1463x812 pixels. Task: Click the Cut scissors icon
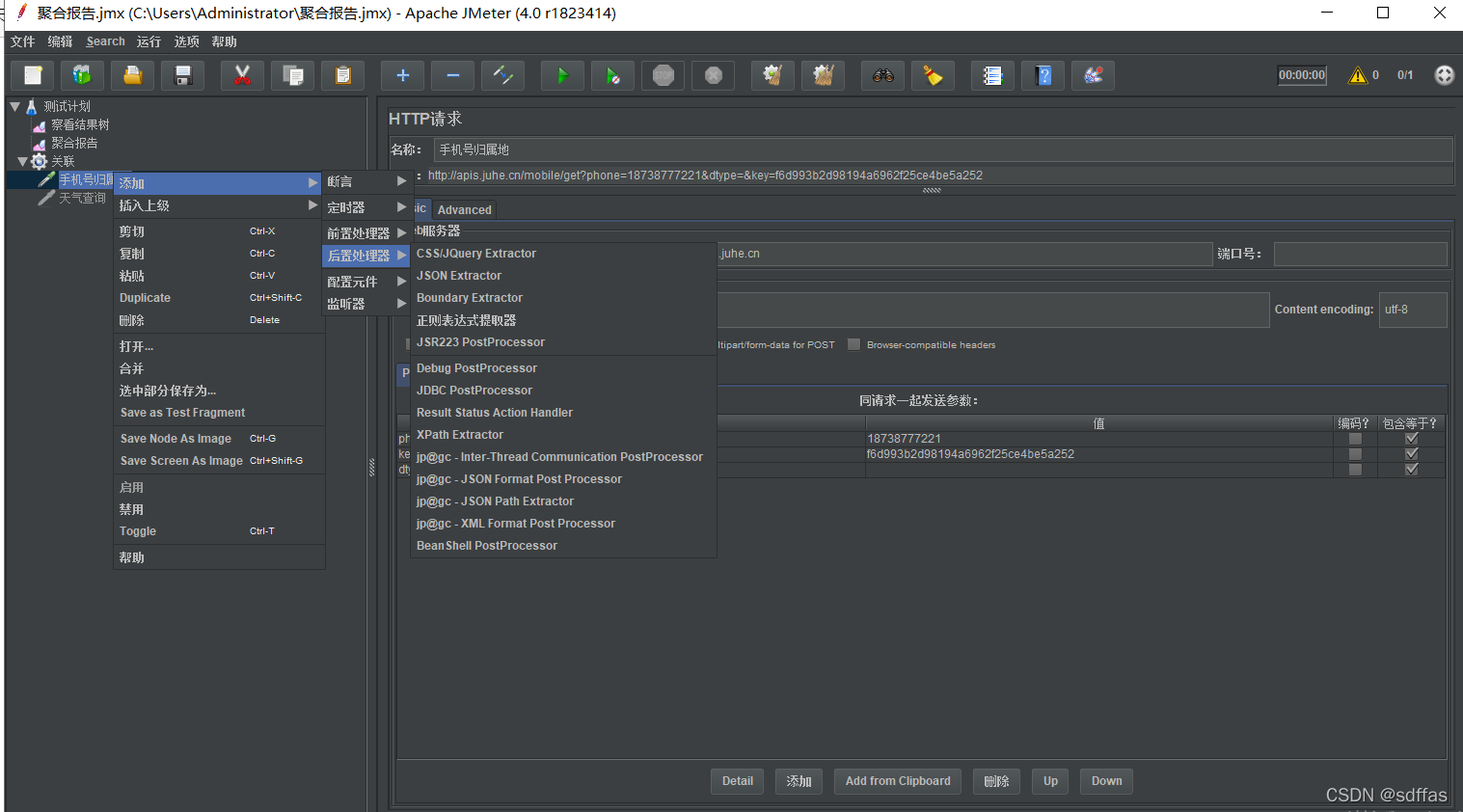click(x=243, y=75)
